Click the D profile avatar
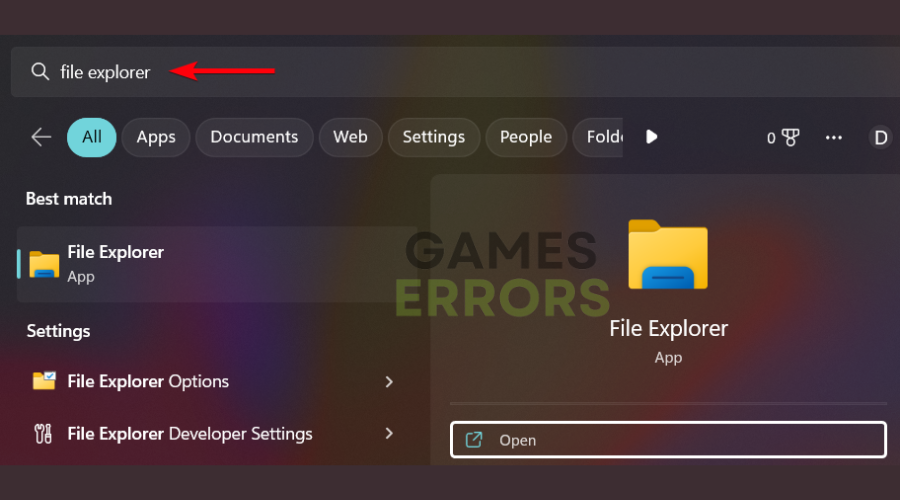The width and height of the screenshot is (900, 500). [880, 138]
